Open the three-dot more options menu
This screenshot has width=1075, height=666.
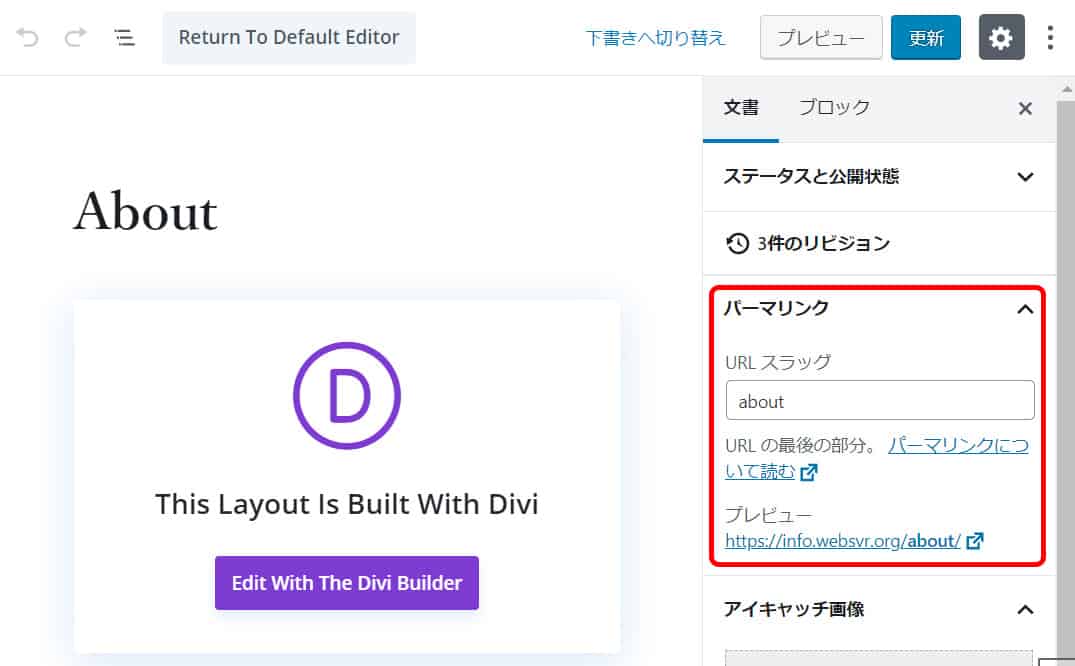[x=1049, y=38]
